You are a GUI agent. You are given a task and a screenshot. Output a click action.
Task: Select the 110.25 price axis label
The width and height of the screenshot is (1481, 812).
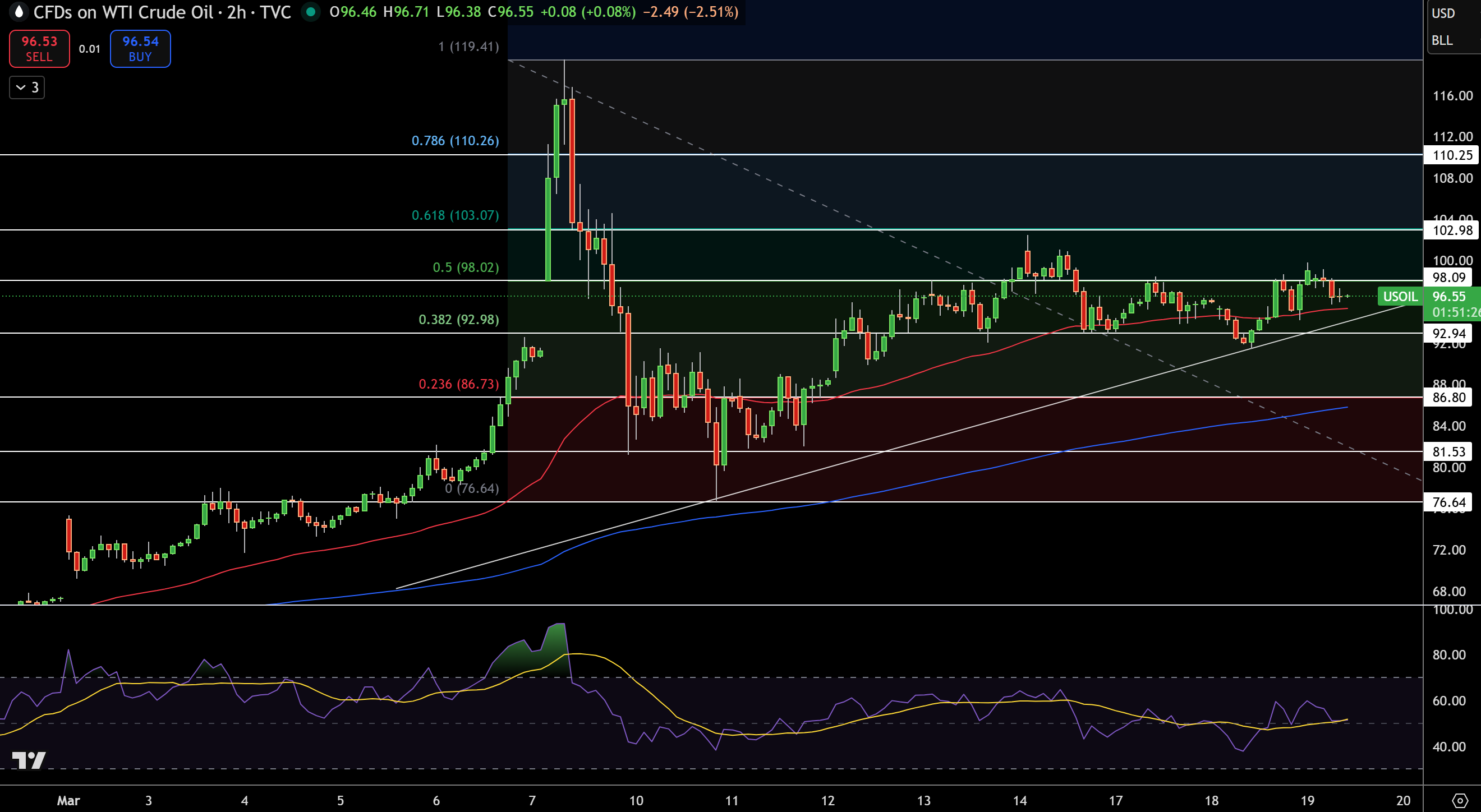pos(1452,155)
